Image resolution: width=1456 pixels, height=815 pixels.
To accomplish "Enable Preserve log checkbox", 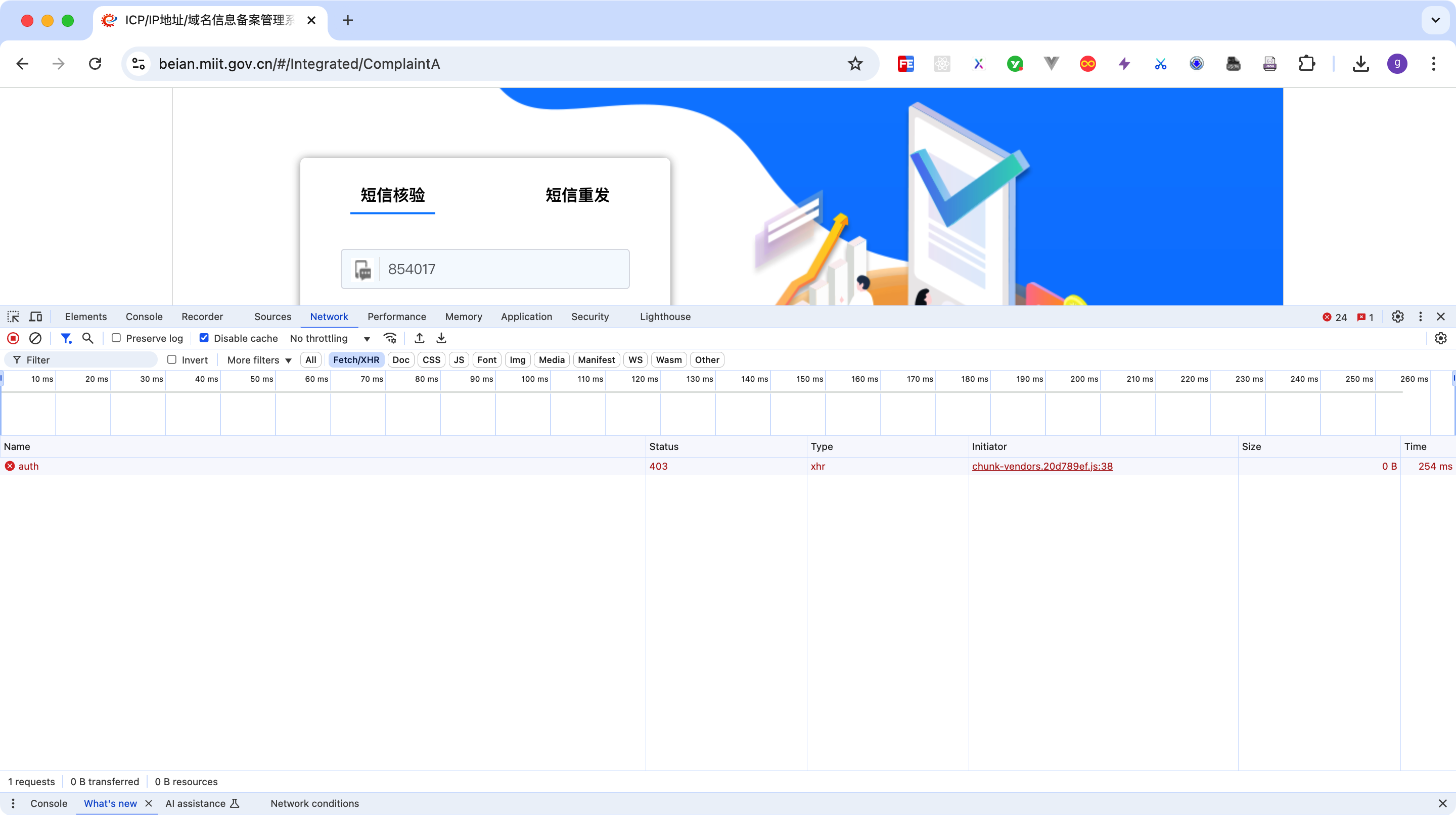I will tap(116, 337).
